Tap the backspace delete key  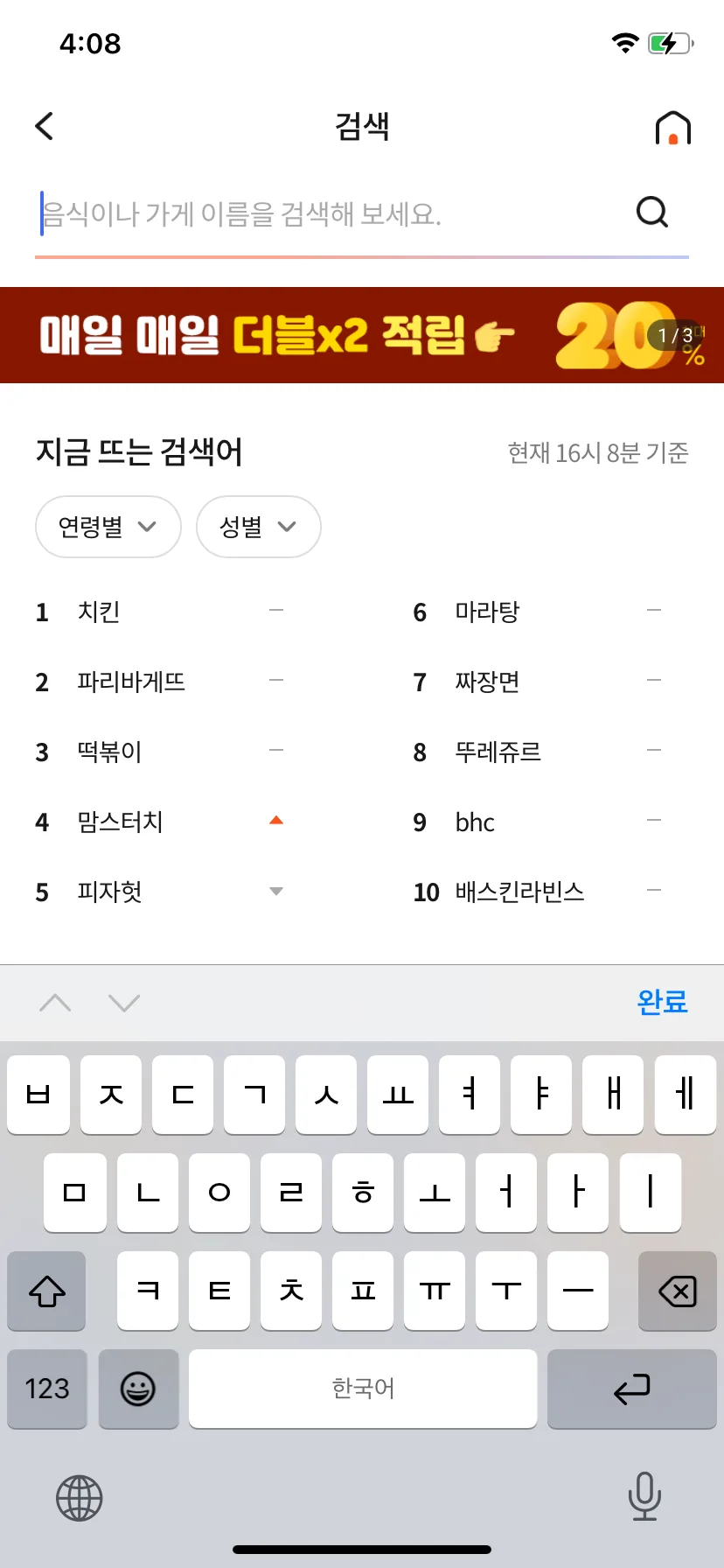pos(678,1291)
